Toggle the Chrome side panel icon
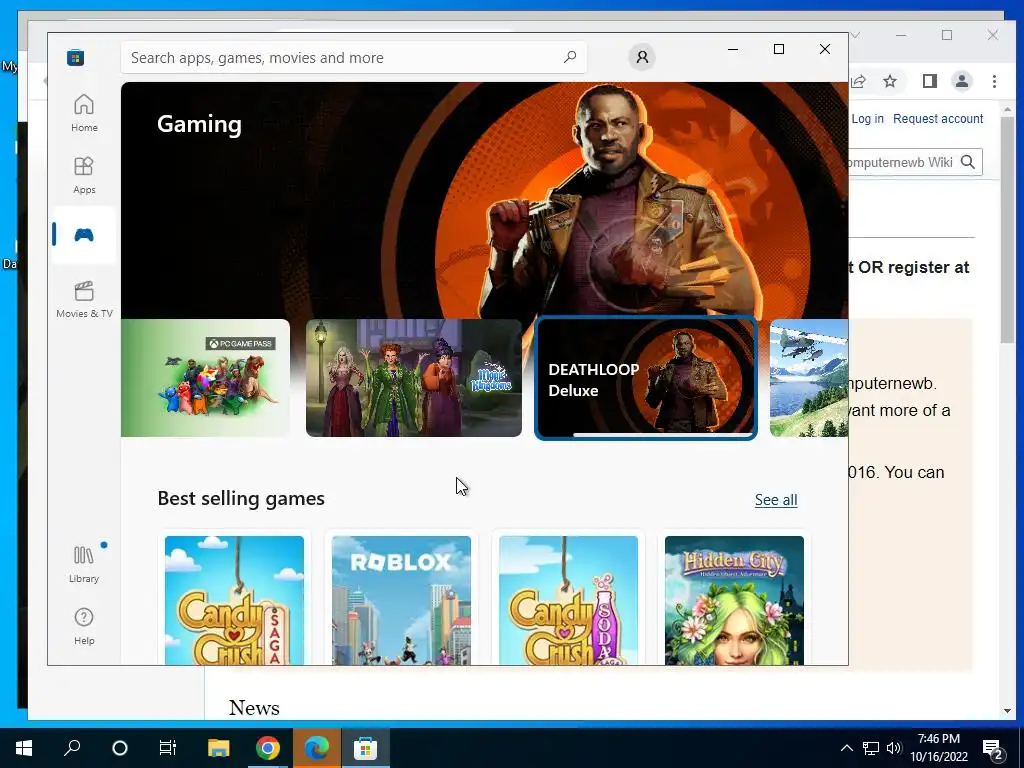Screen dimensions: 1024x768 click(929, 81)
